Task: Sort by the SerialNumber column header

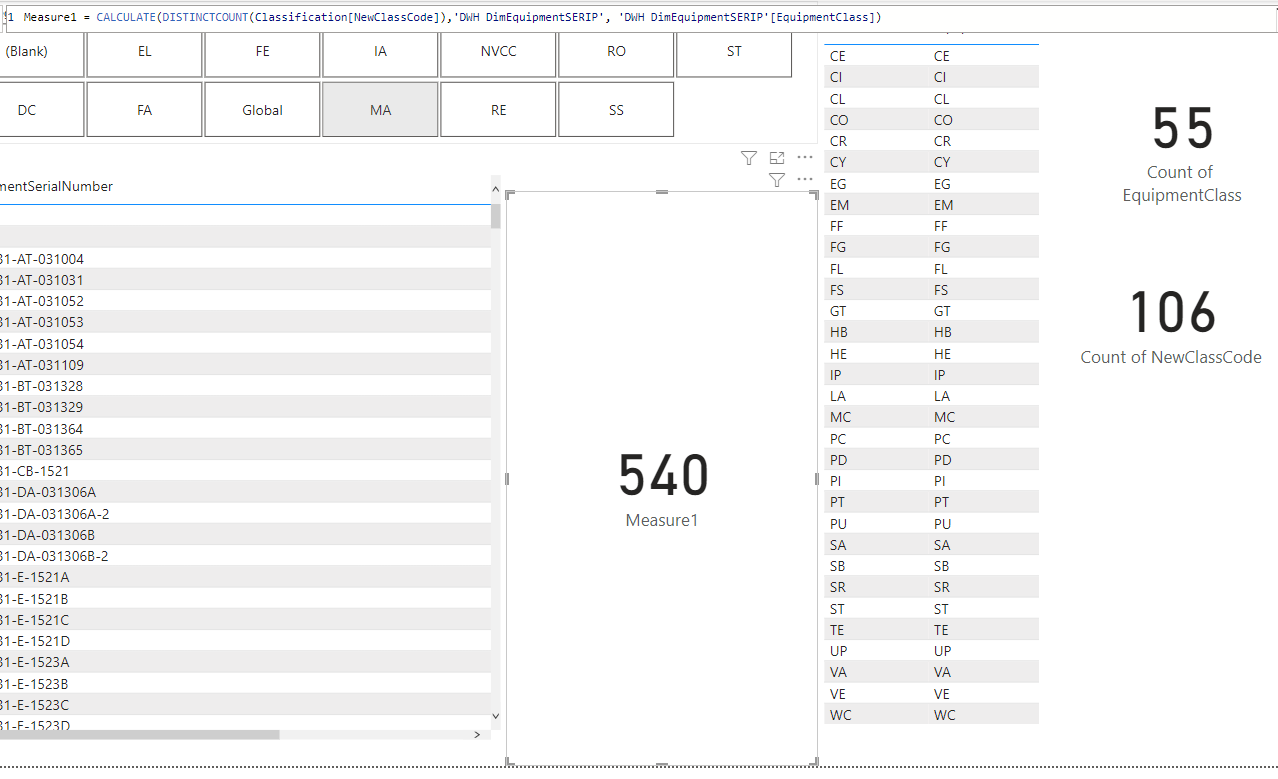Action: coord(56,186)
